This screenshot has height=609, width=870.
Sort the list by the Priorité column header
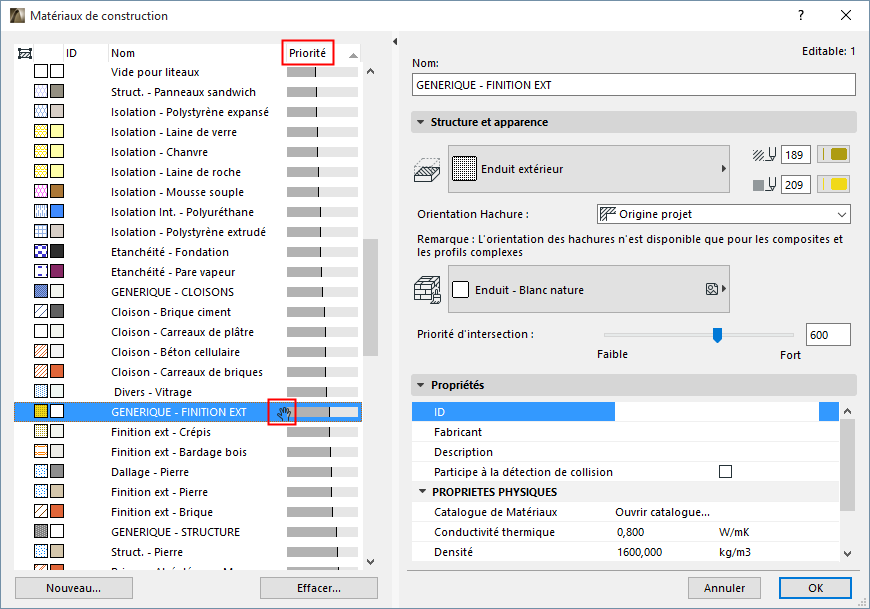click(x=307, y=53)
